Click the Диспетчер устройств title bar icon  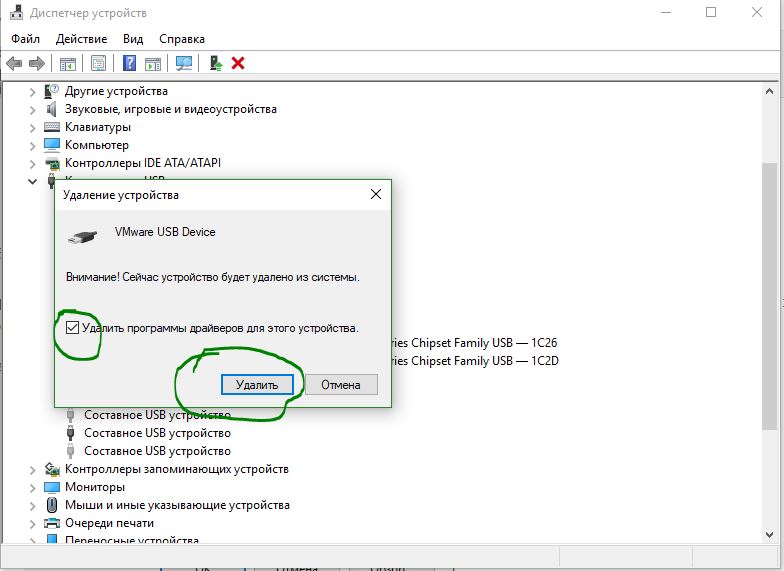[x=16, y=12]
